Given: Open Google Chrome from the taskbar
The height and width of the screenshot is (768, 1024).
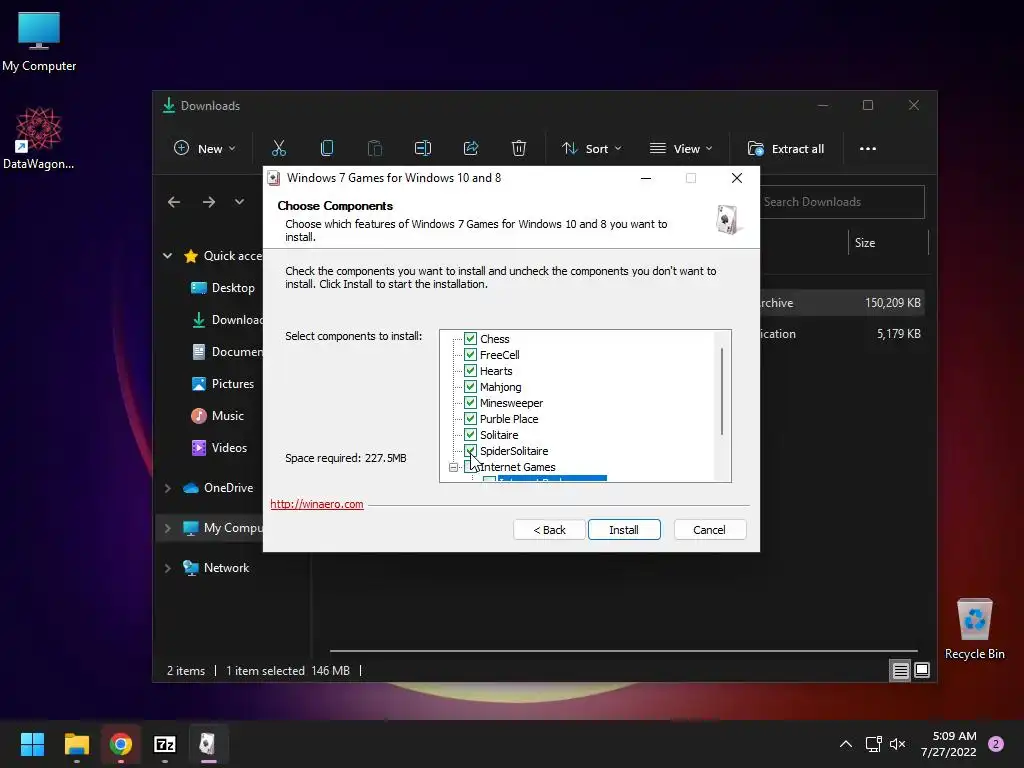Looking at the screenshot, I should coord(121,744).
